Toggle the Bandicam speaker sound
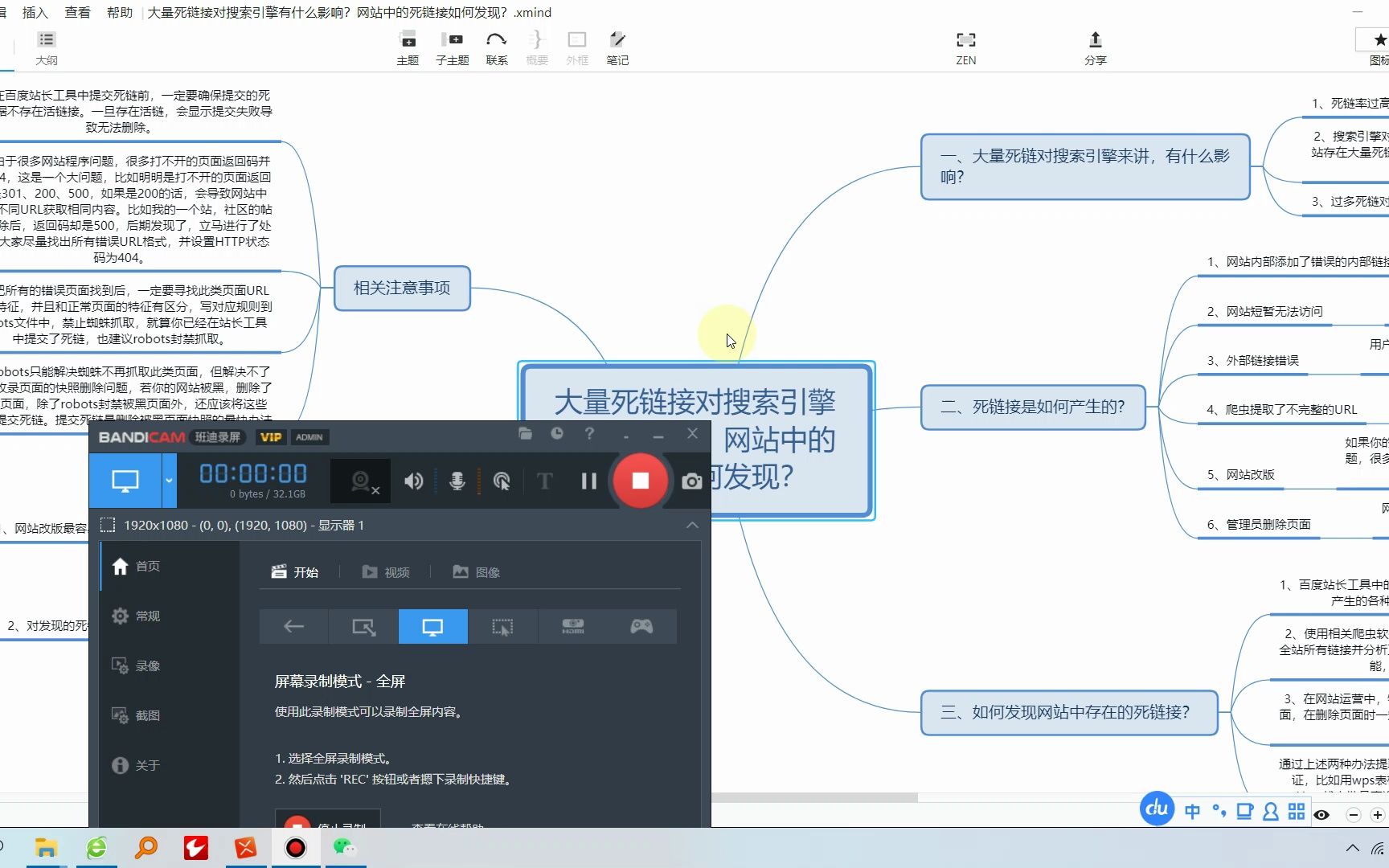Screen dimensions: 1389x868 414,481
